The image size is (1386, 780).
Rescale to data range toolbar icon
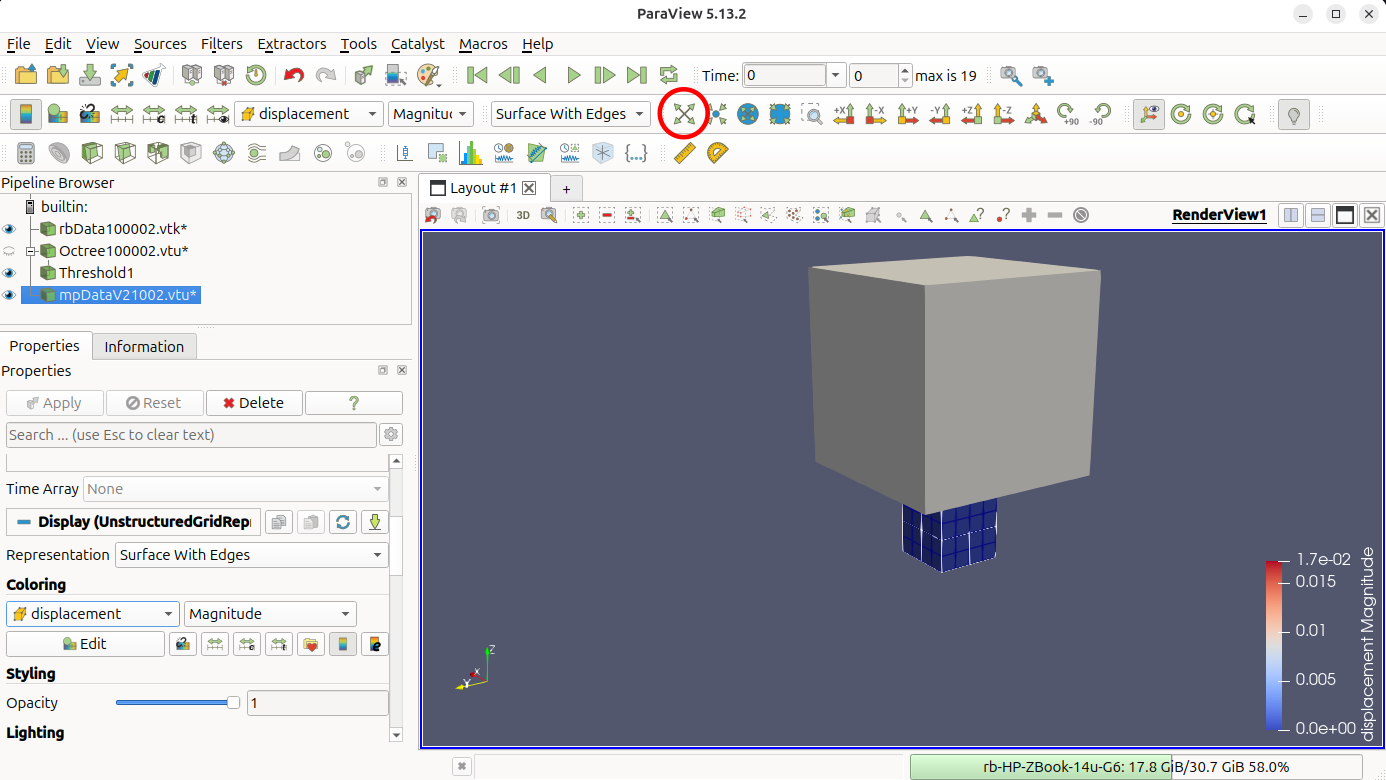(x=122, y=114)
